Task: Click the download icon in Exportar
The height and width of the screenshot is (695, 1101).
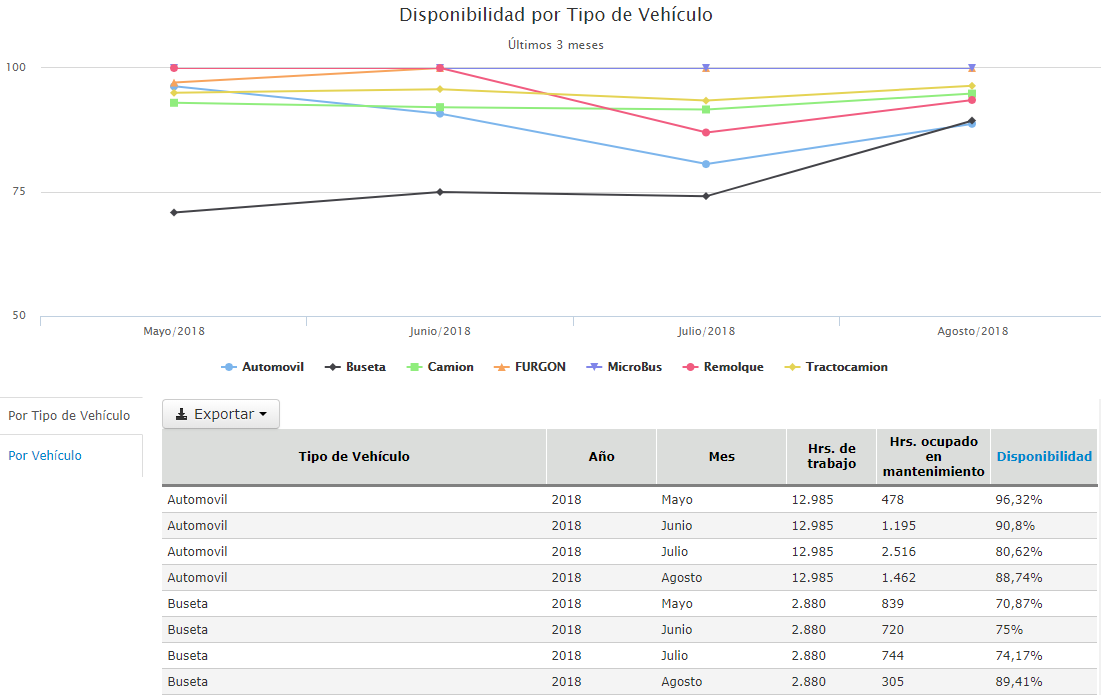Action: click(181, 414)
